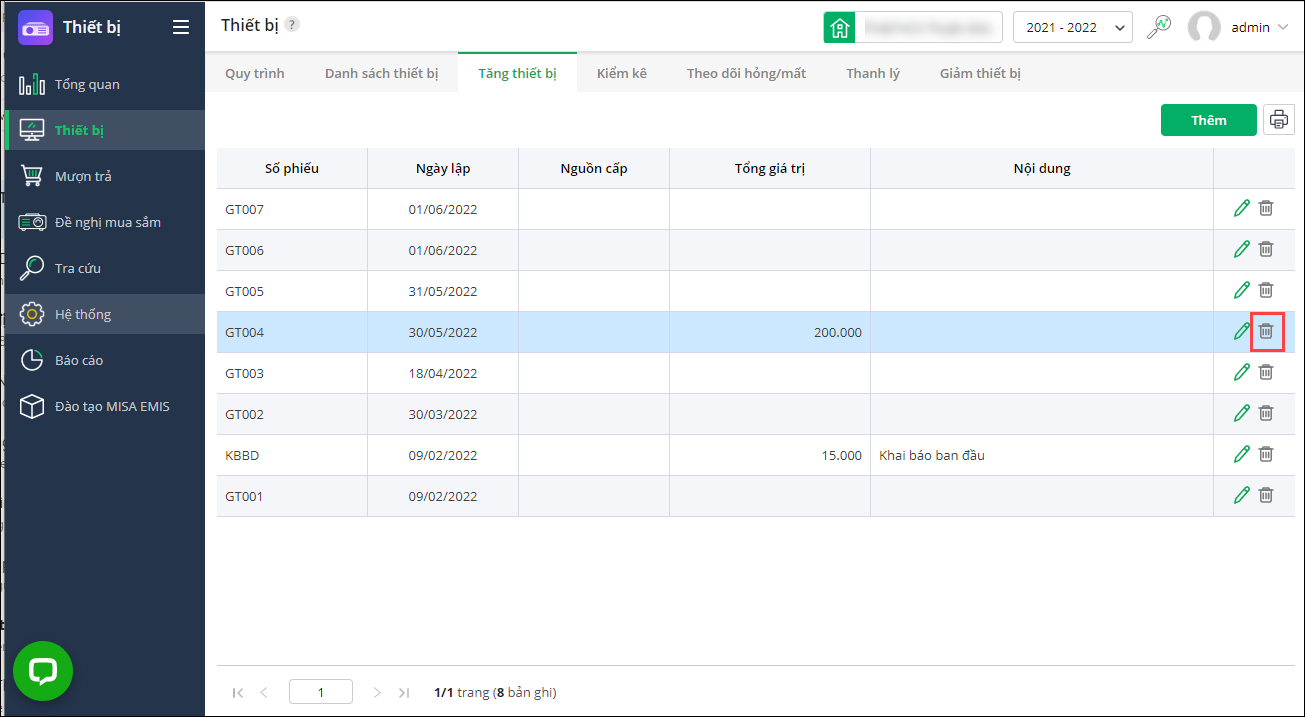
Task: Delete voucher GT003 with trash icon
Action: (1266, 372)
